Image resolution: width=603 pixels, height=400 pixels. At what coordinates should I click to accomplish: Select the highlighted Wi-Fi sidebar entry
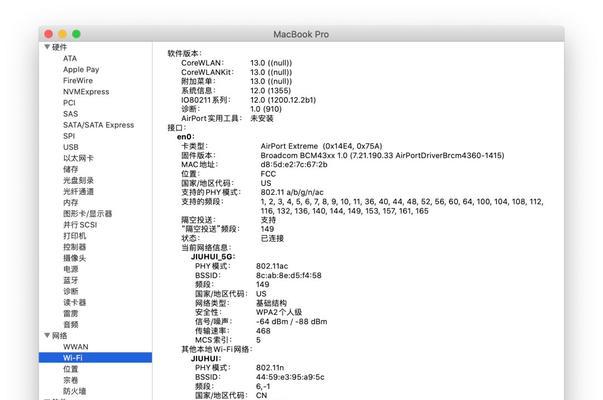(95, 358)
